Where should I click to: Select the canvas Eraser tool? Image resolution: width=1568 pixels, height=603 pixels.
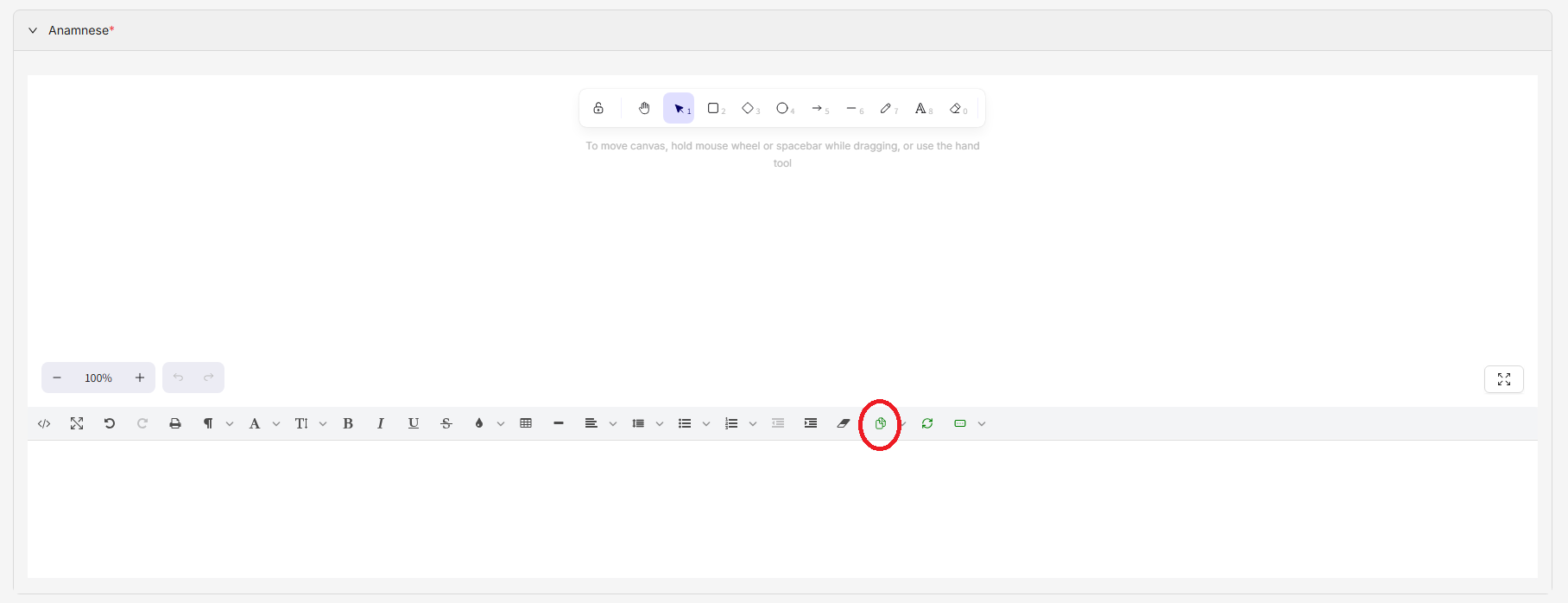[x=956, y=109]
